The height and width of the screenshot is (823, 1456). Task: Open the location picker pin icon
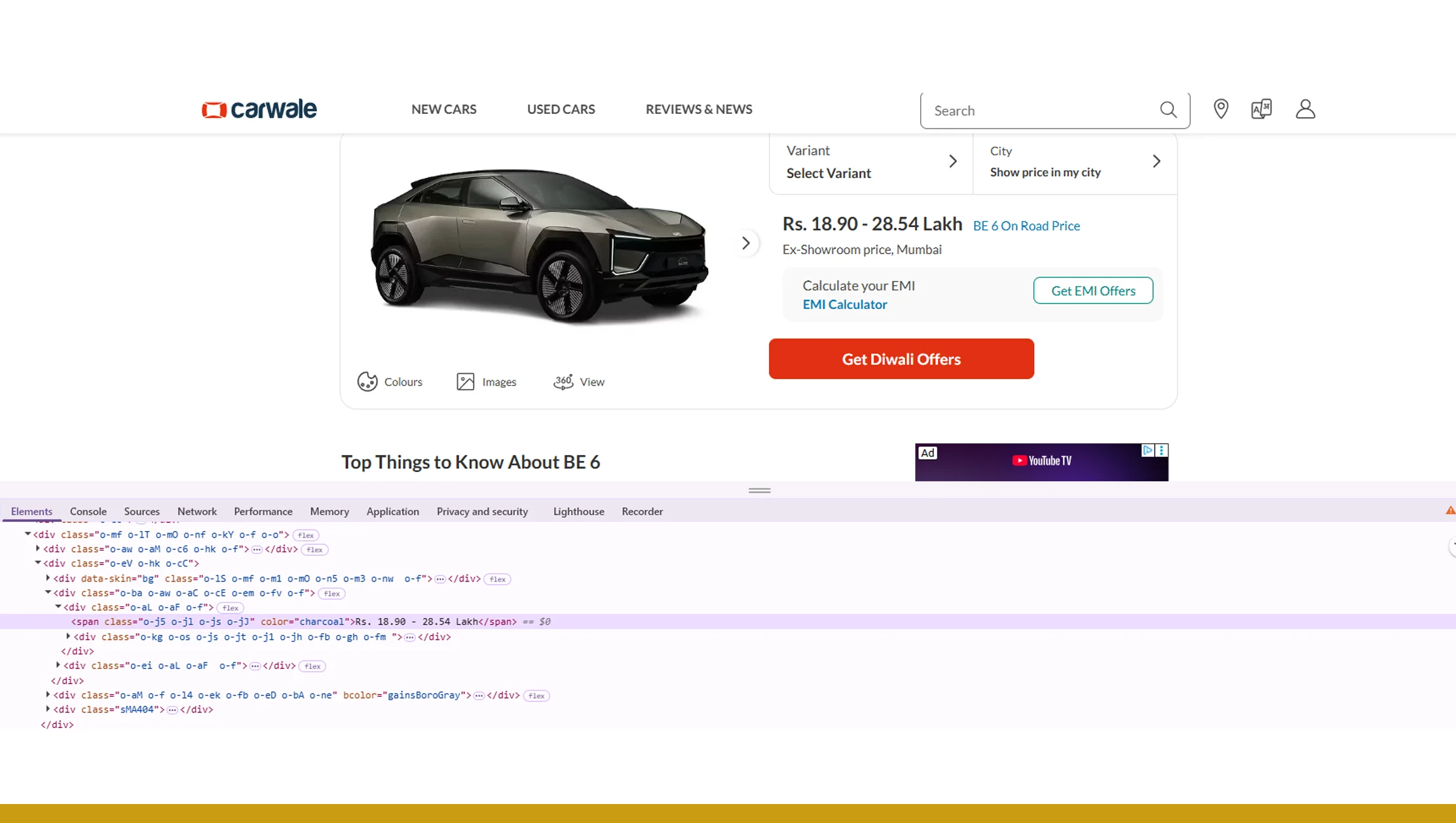[x=1221, y=109]
